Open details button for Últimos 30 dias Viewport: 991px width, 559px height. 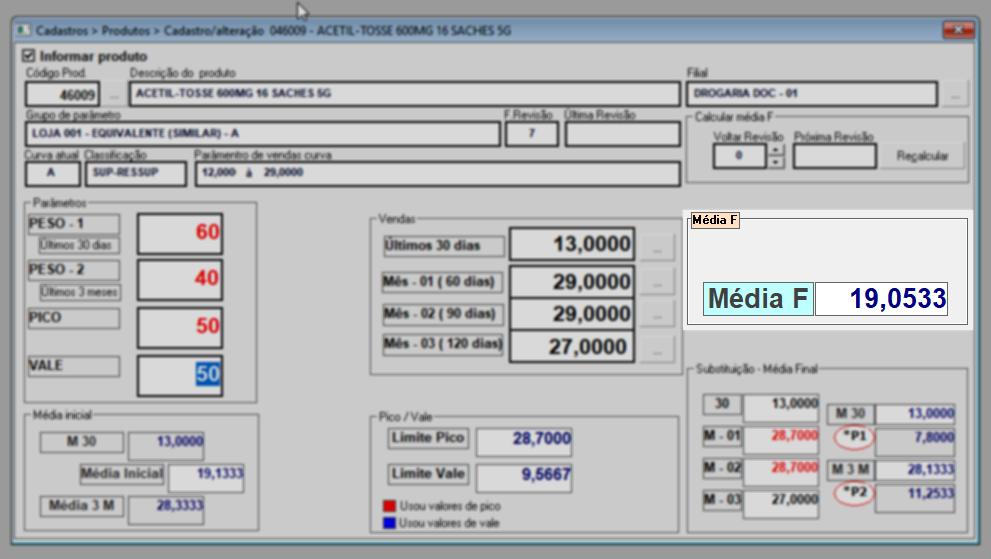(x=657, y=247)
